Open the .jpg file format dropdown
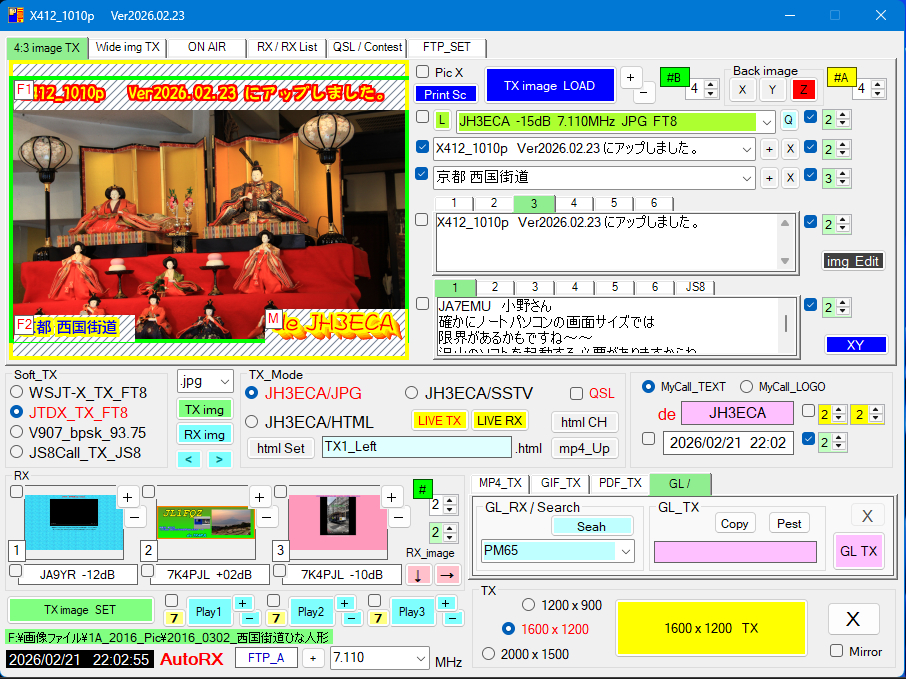This screenshot has height=679, width=906. 204,382
